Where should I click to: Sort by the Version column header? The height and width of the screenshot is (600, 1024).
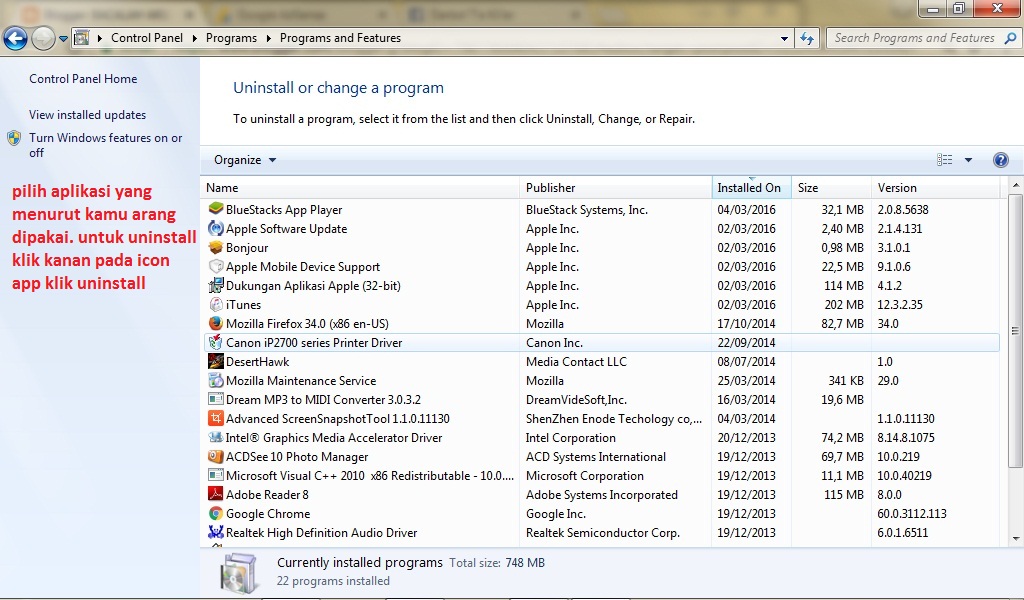[x=935, y=187]
